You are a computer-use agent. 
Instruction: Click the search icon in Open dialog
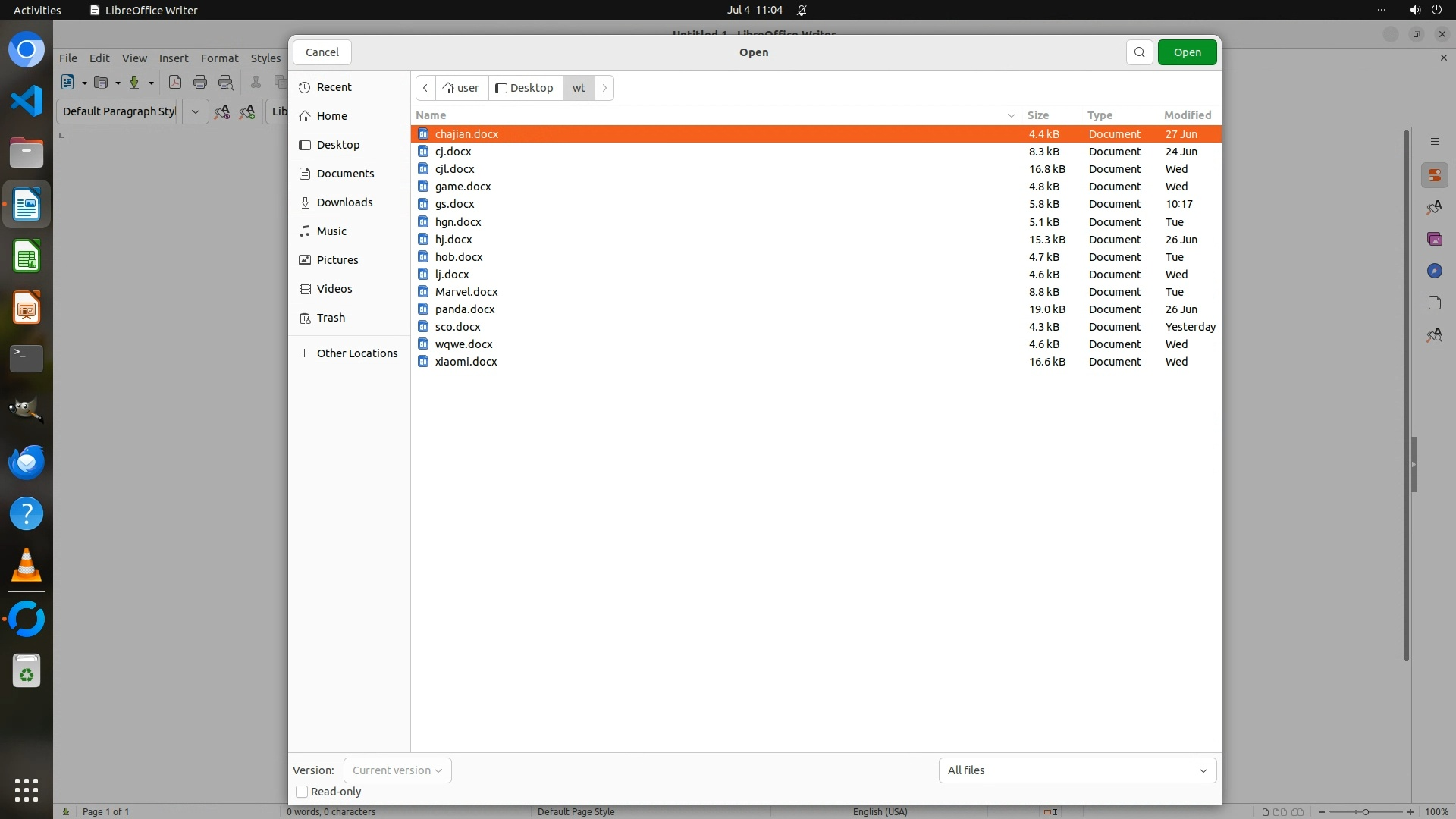(x=1139, y=52)
